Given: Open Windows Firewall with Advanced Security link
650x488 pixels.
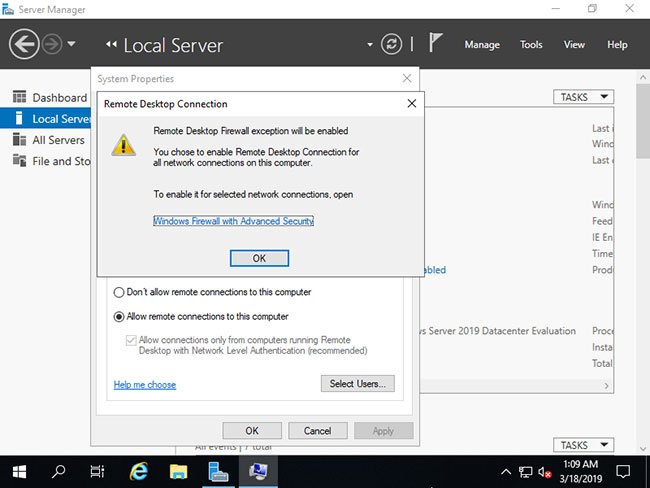Looking at the screenshot, I should pyautogui.click(x=233, y=221).
